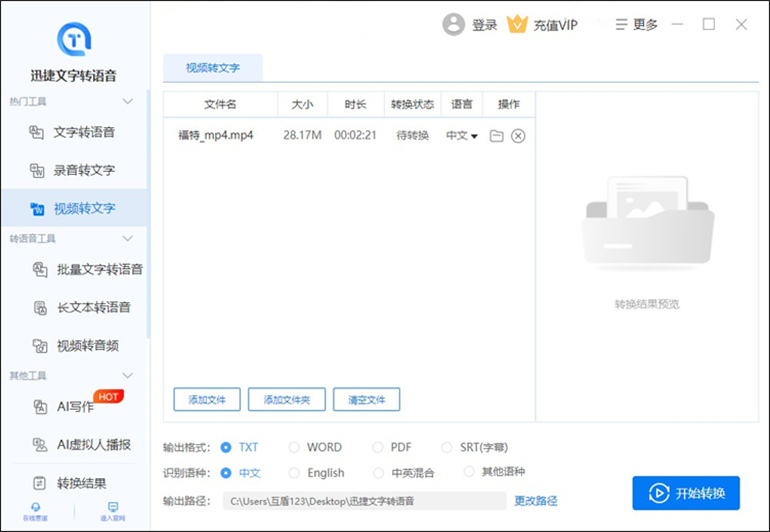Select SRT(字幕) output format
The width and height of the screenshot is (770, 532).
click(447, 448)
